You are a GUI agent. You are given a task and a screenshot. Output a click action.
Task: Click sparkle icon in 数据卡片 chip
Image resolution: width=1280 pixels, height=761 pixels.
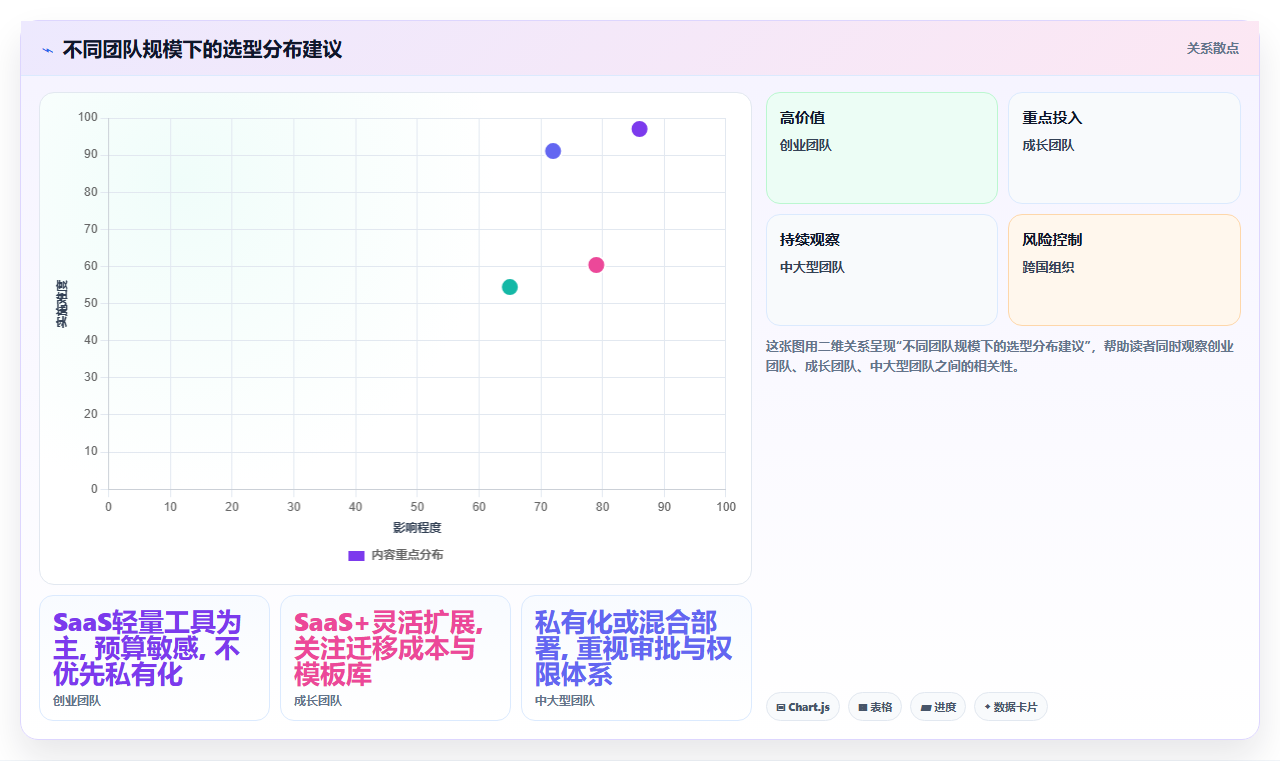click(987, 706)
